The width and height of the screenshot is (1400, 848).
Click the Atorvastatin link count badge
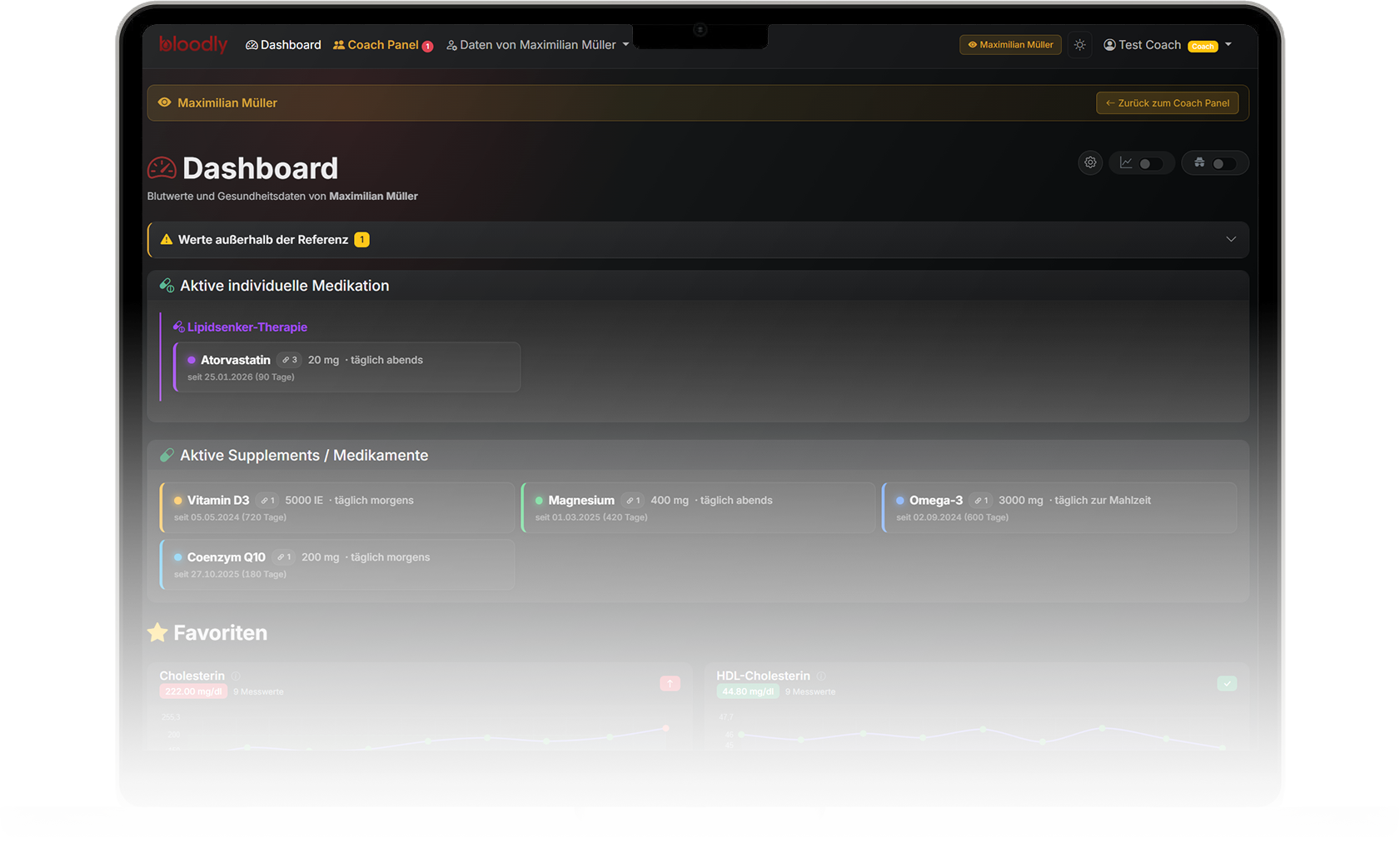[289, 361]
